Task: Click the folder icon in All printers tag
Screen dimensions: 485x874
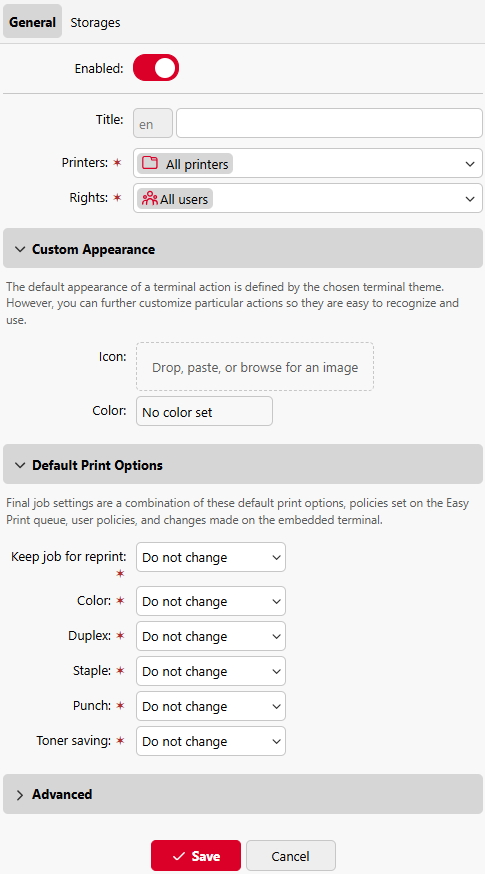Action: point(149,163)
